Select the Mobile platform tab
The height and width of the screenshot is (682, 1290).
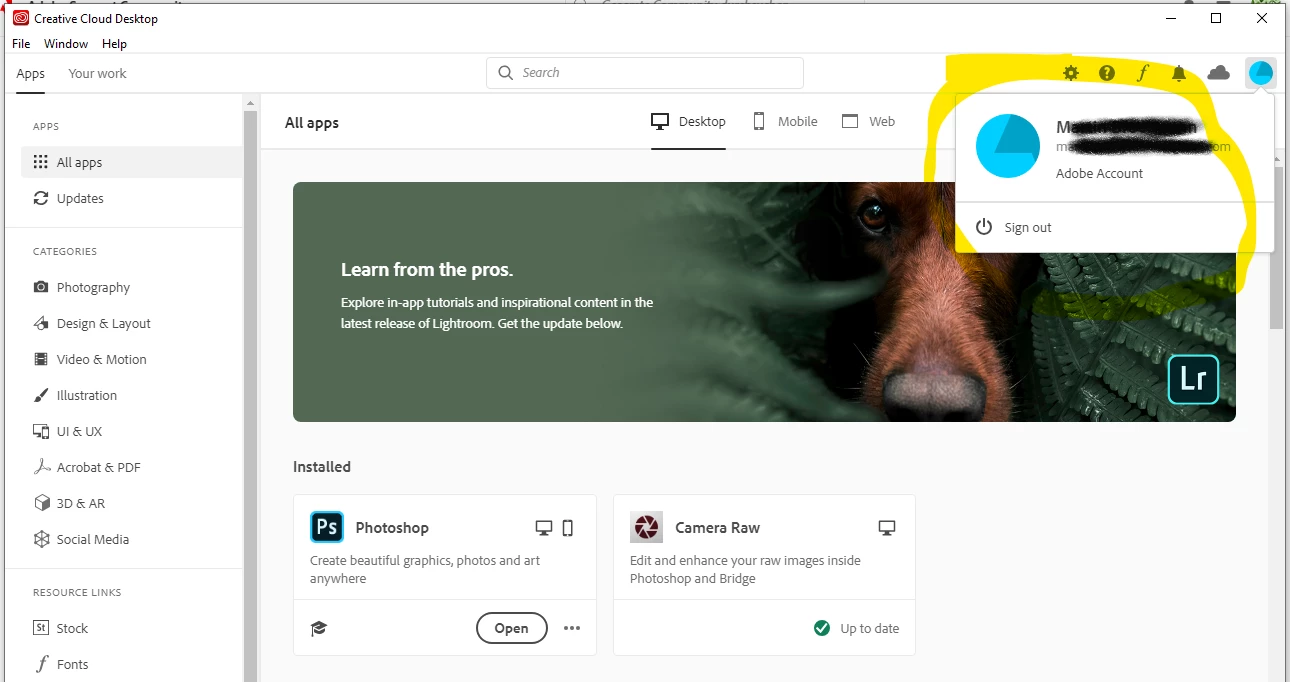coord(785,122)
